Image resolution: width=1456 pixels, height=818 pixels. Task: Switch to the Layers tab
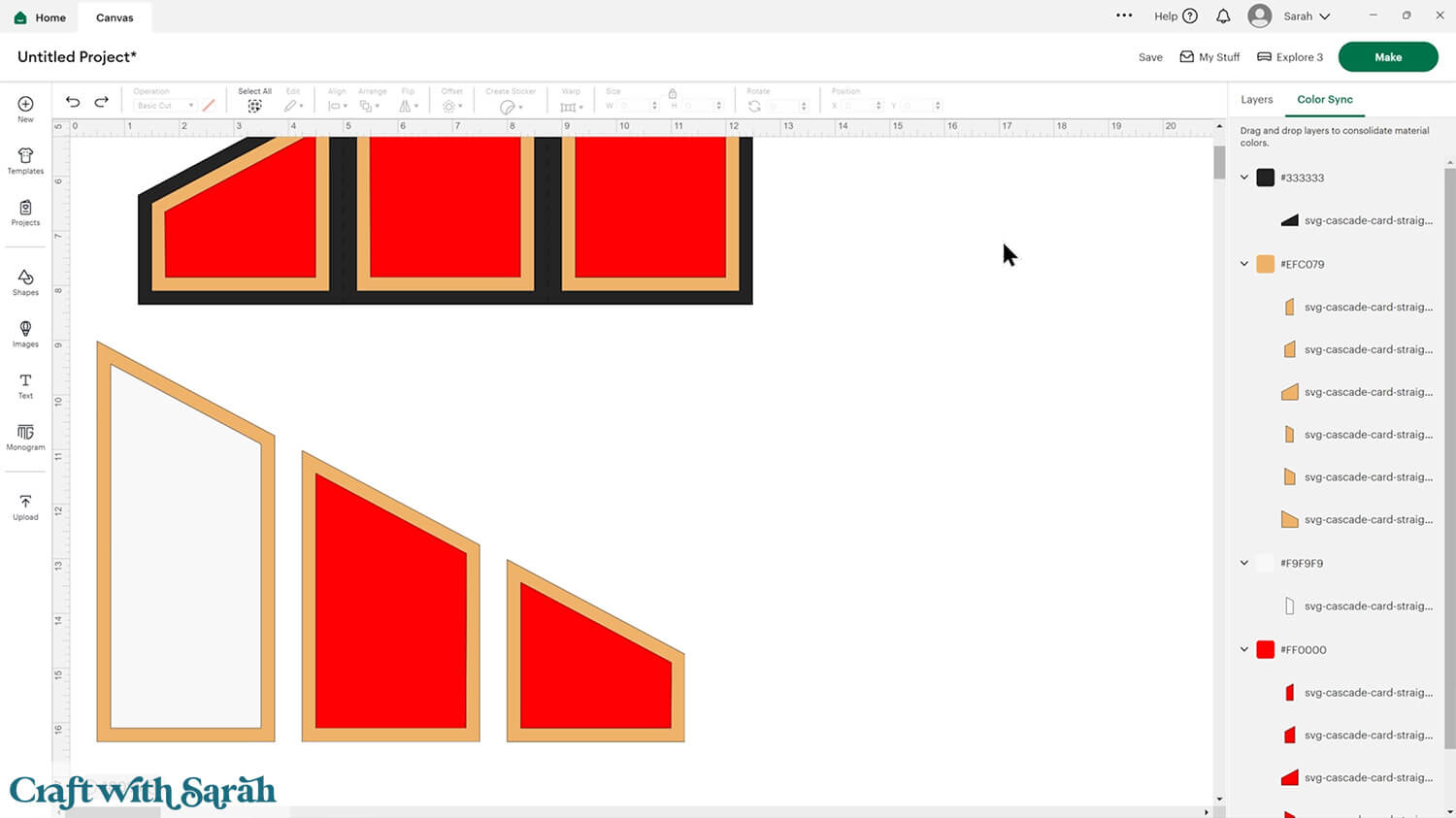[1256, 99]
